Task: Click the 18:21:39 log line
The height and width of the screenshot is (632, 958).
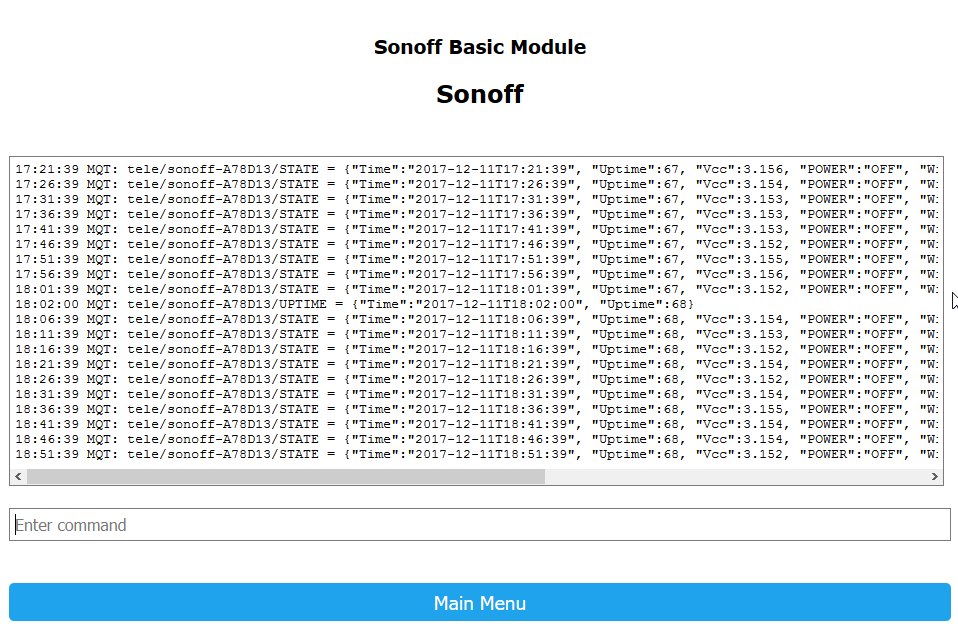Action: pyautogui.click(x=477, y=364)
